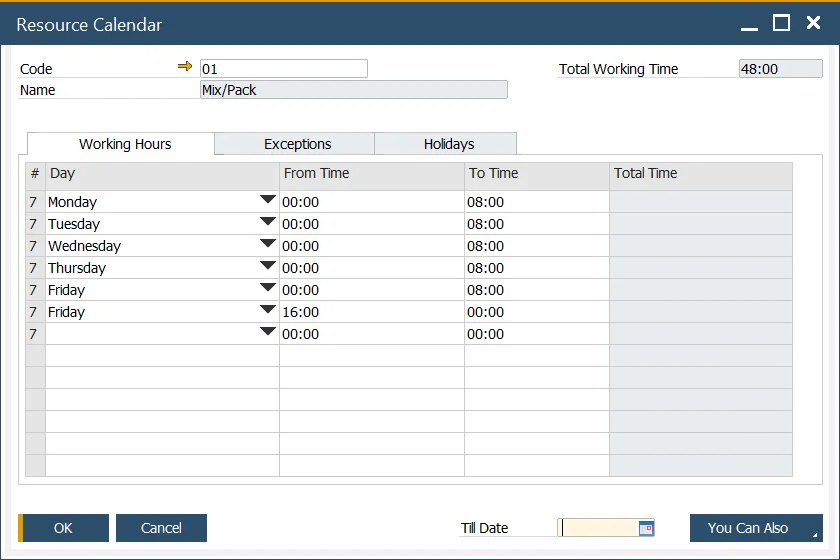Click into the Code input field

click(284, 69)
